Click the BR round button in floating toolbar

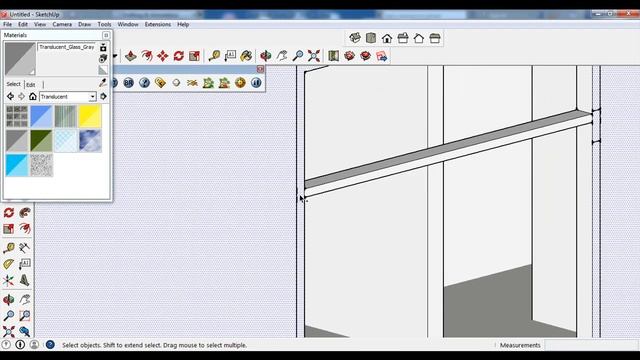pyautogui.click(x=128, y=83)
